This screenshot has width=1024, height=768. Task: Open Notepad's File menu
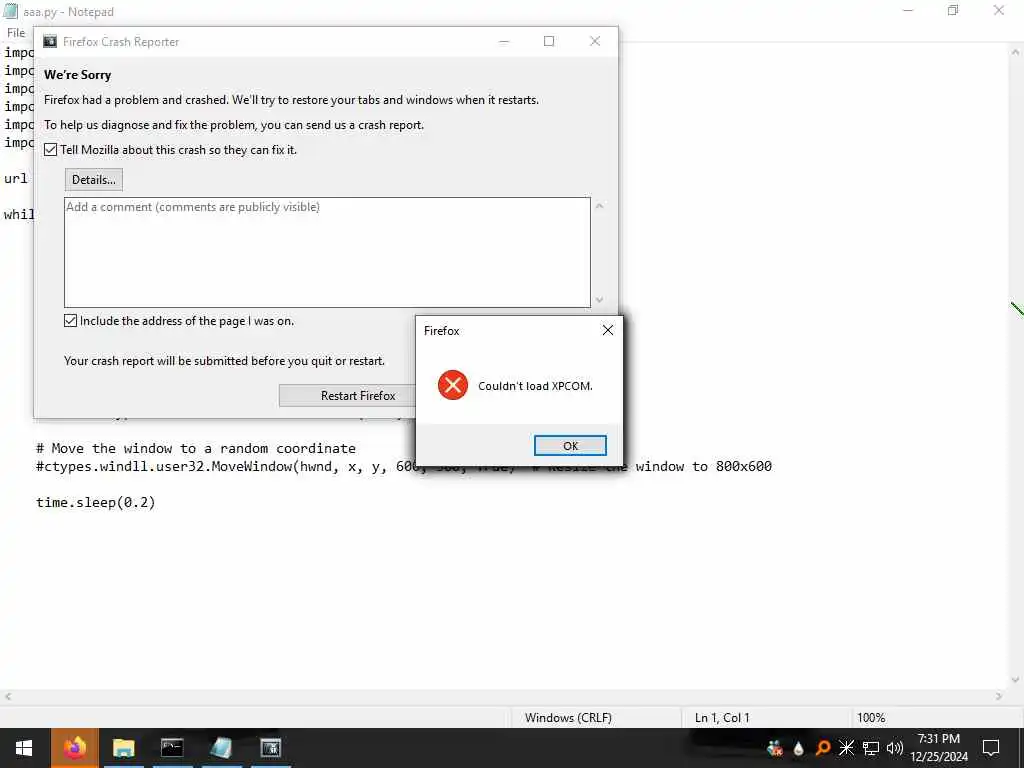point(16,33)
